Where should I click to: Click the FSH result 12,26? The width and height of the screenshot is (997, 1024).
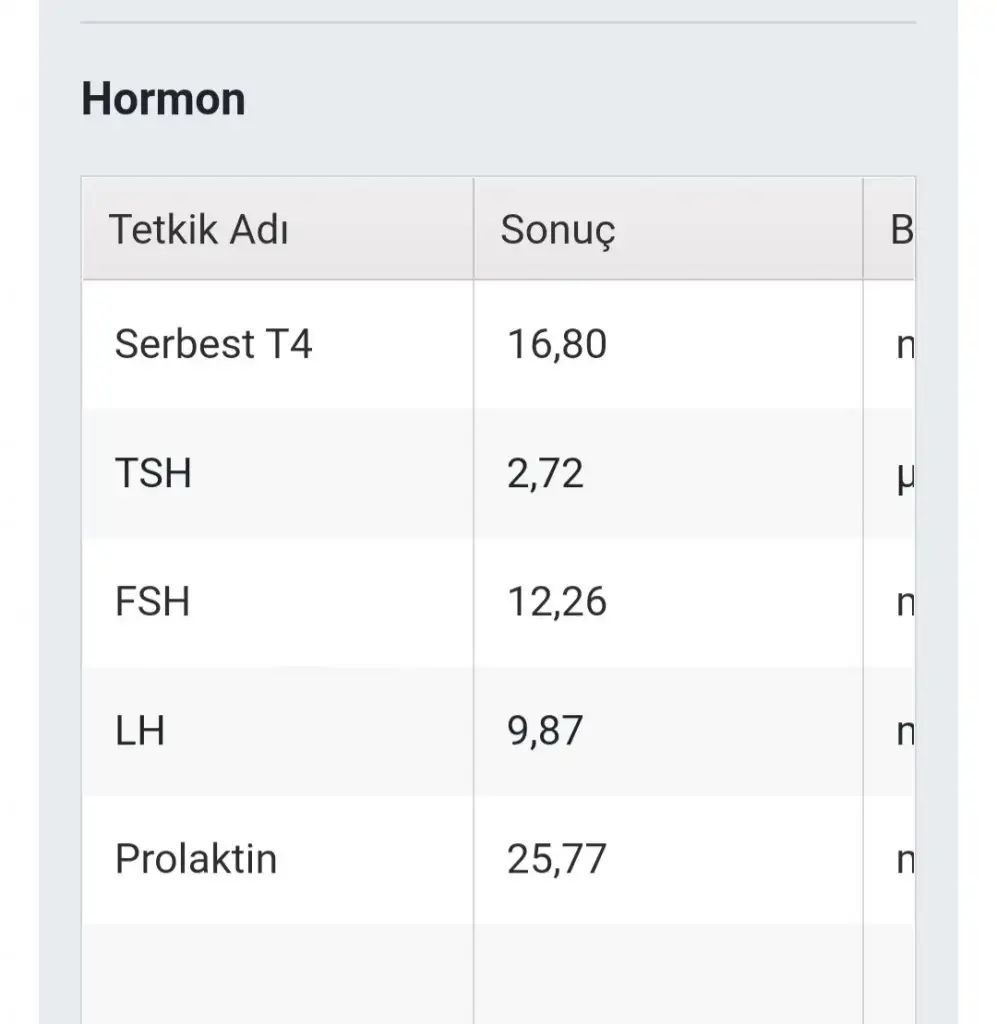click(557, 602)
